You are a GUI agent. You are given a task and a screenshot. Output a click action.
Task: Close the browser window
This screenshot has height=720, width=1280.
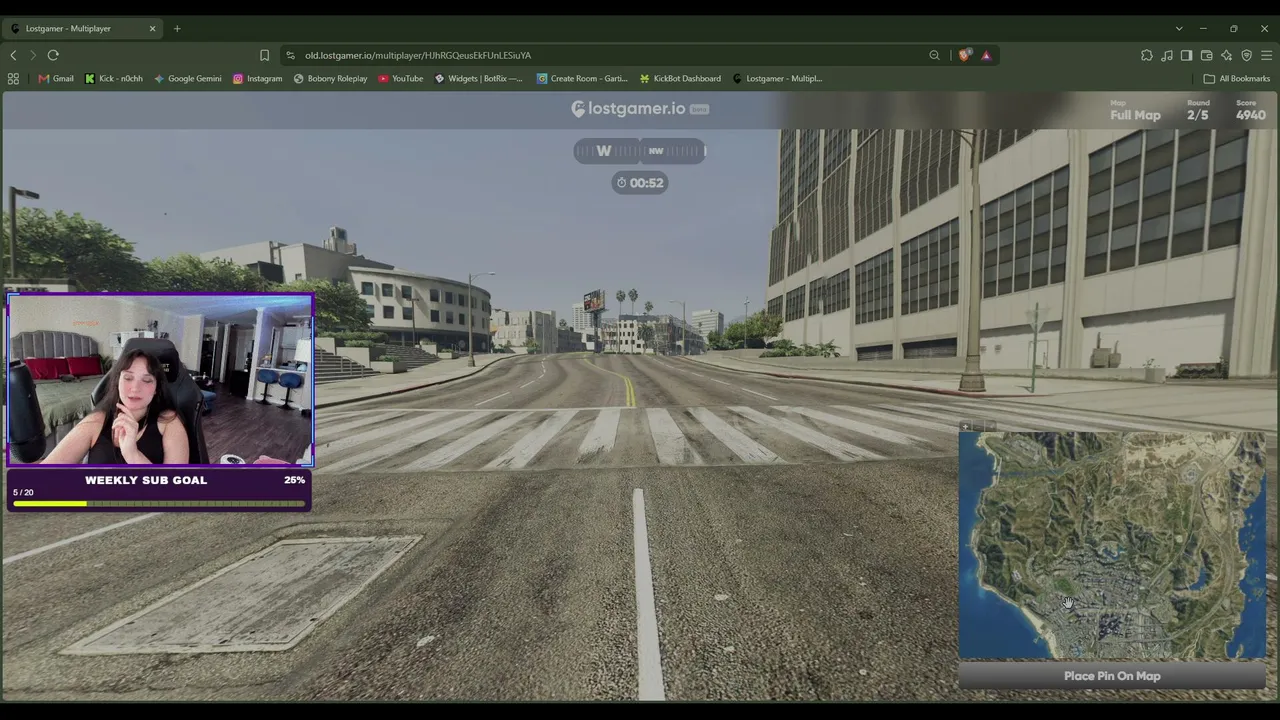click(1264, 28)
